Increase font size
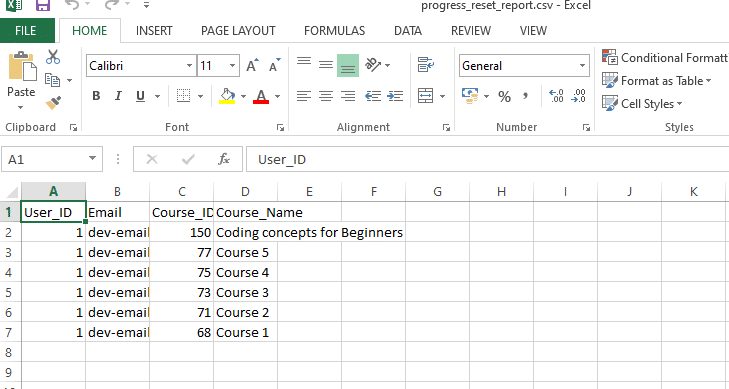Viewport: 729px width, 389px height. pos(252,66)
